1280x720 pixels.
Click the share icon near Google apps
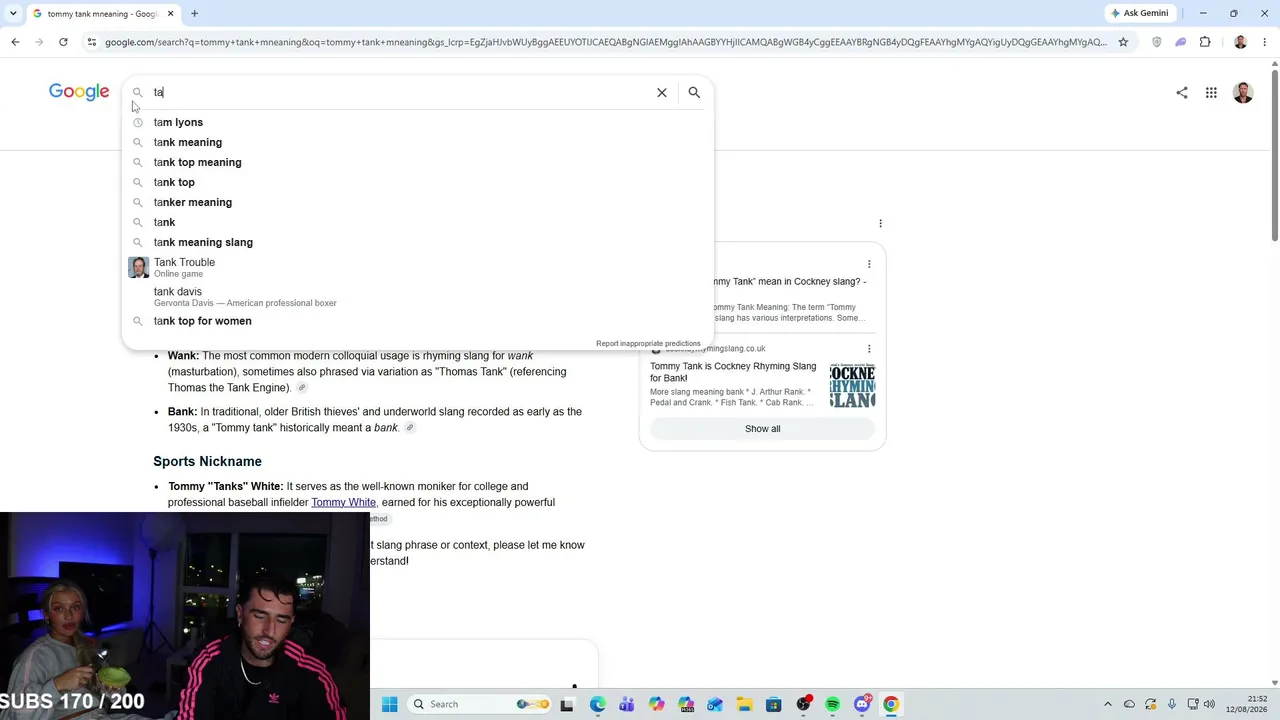click(1182, 92)
